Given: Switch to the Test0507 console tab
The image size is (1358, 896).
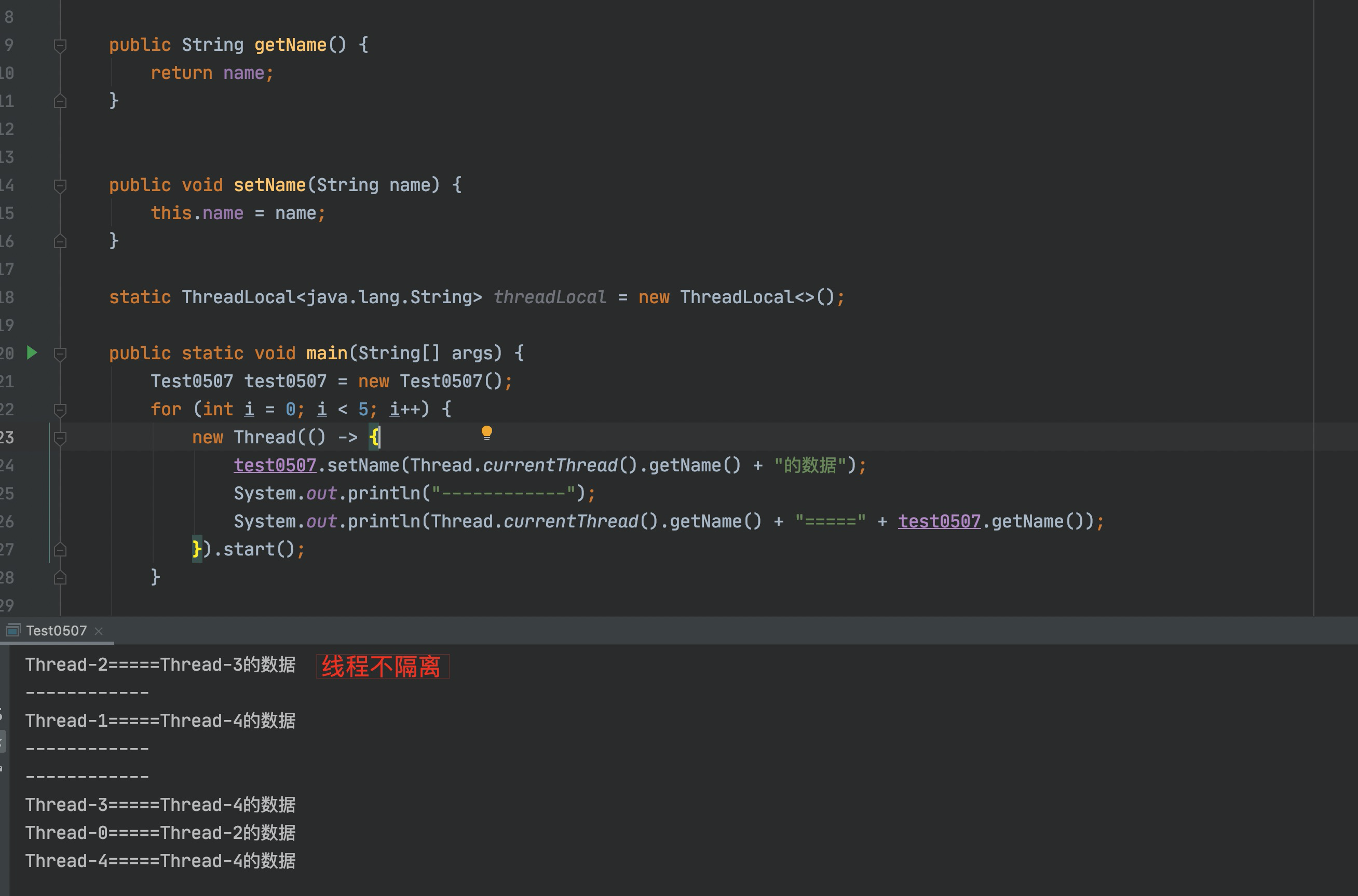Looking at the screenshot, I should coord(55,630).
